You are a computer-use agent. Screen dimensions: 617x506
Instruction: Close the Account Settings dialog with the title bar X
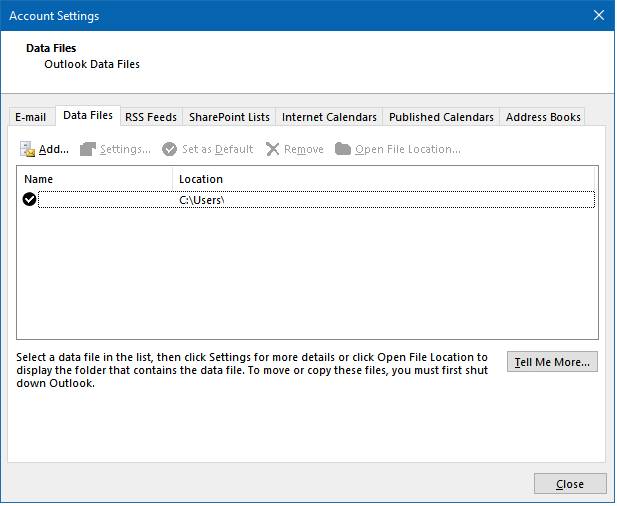pos(599,15)
